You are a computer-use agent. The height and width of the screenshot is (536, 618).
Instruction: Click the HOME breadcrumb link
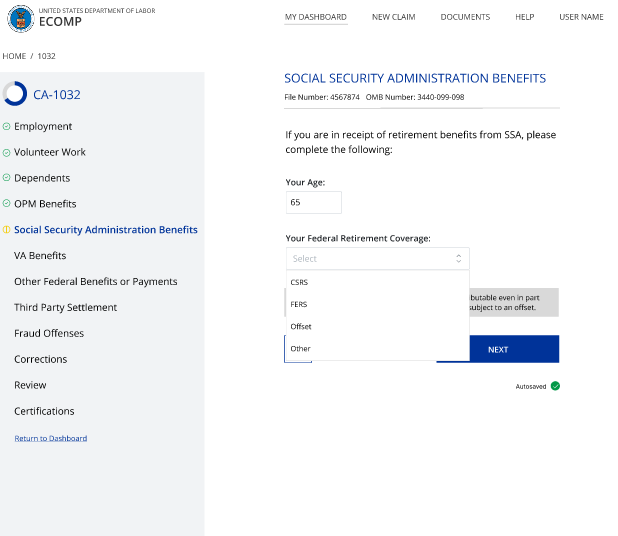tap(14, 56)
